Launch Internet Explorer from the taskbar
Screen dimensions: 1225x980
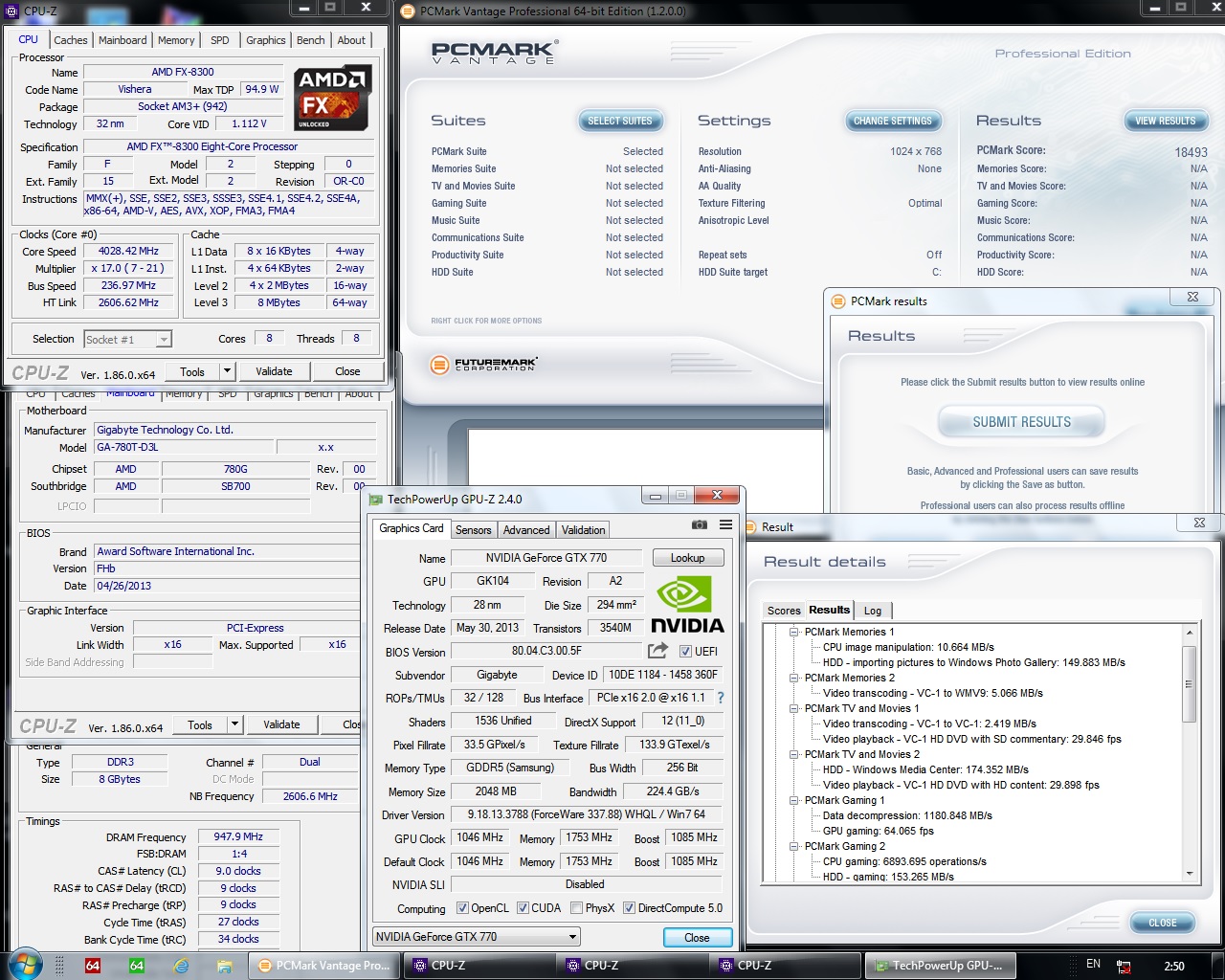click(x=181, y=966)
